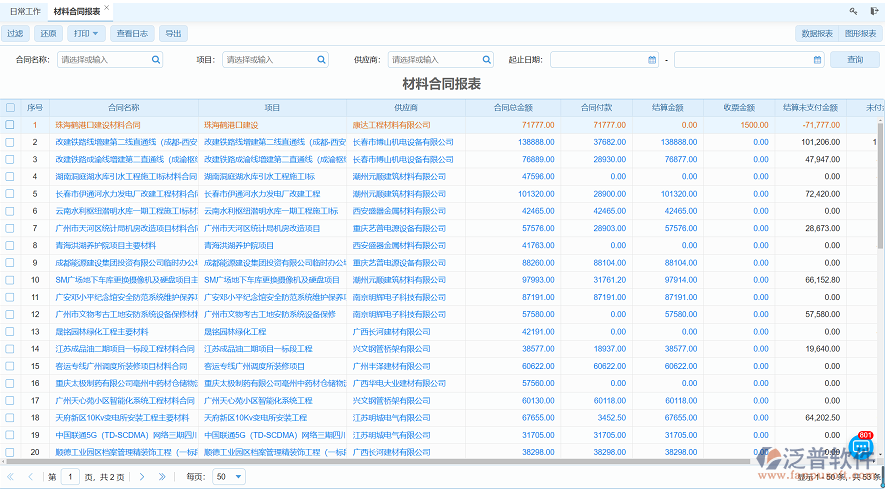Click search icon in 项目 field

(x=321, y=60)
